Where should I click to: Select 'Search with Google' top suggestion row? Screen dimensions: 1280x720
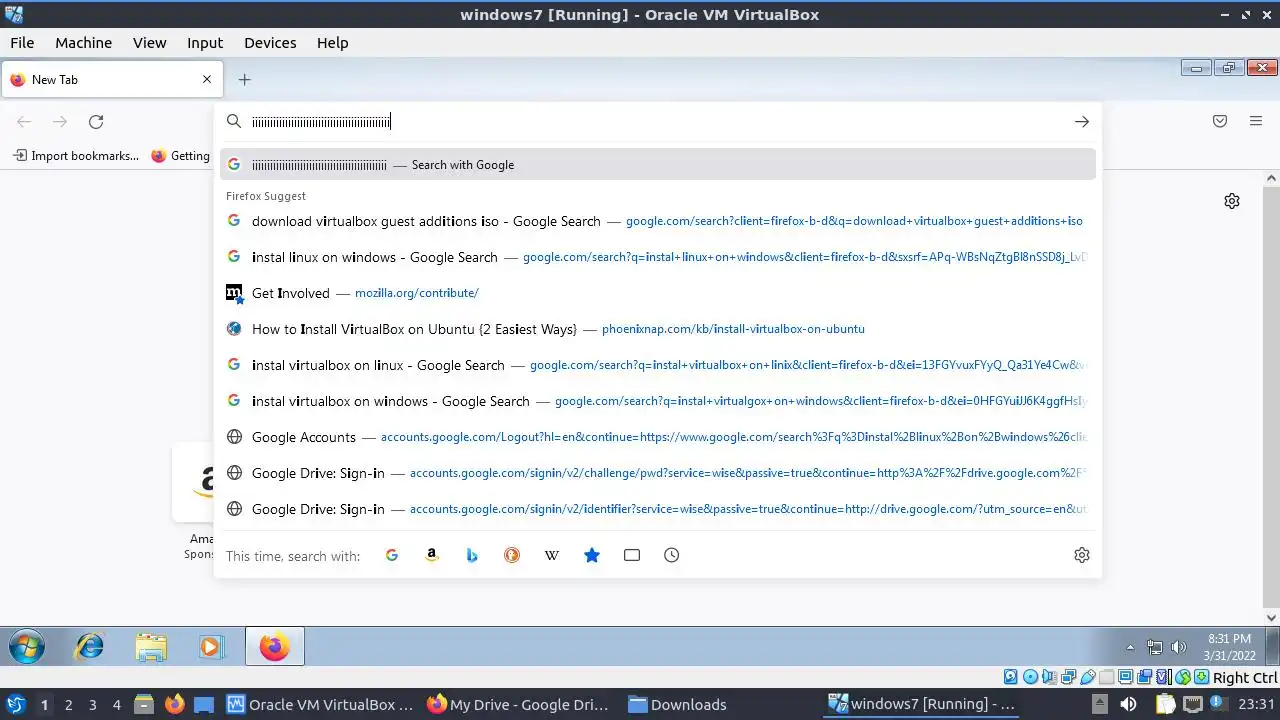click(x=658, y=165)
